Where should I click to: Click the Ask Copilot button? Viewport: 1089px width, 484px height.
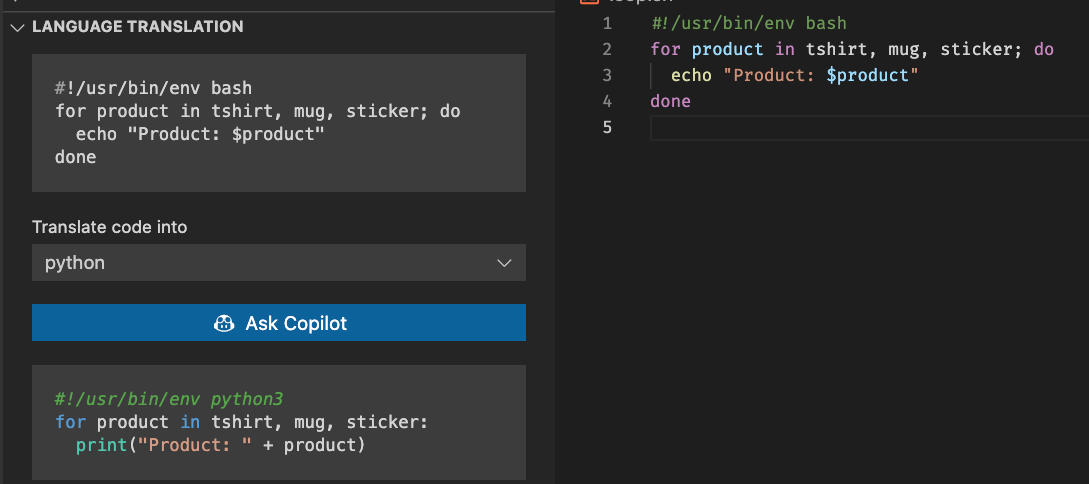point(279,323)
